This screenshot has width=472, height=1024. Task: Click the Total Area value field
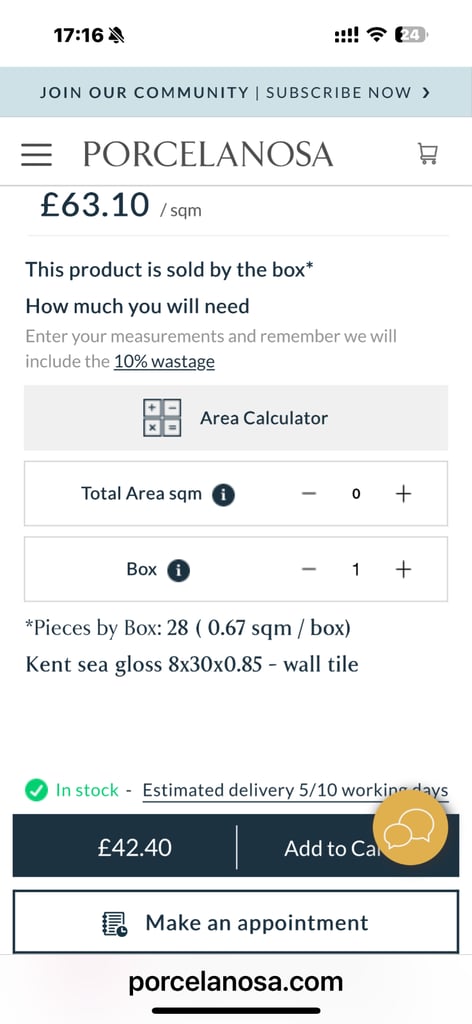click(356, 494)
